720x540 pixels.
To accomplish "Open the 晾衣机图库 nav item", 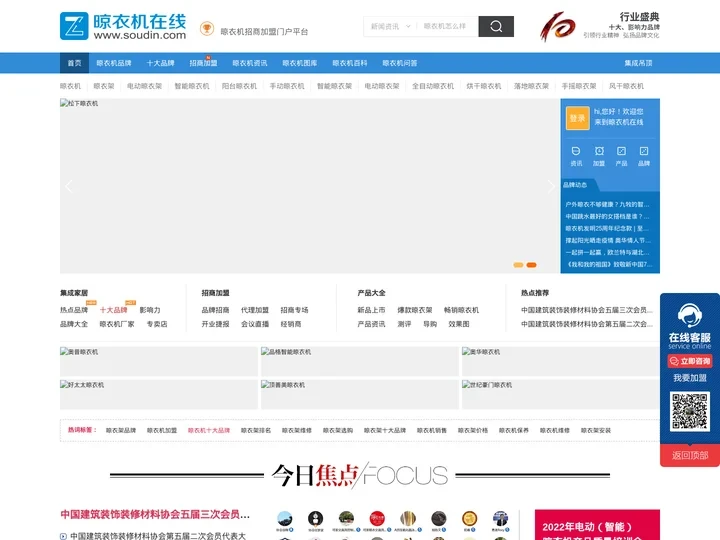I will click(x=300, y=63).
